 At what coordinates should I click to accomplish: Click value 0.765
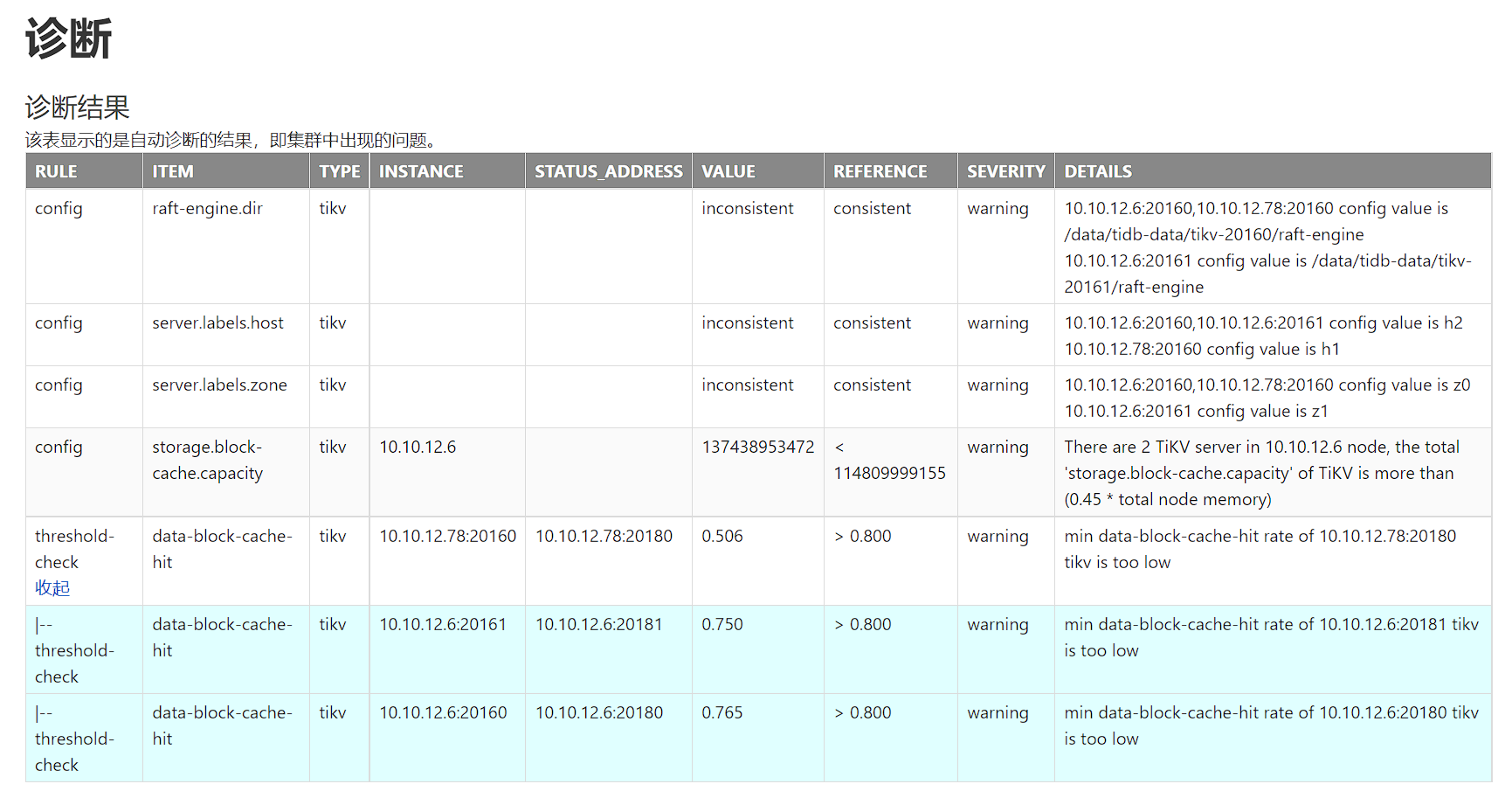(722, 713)
